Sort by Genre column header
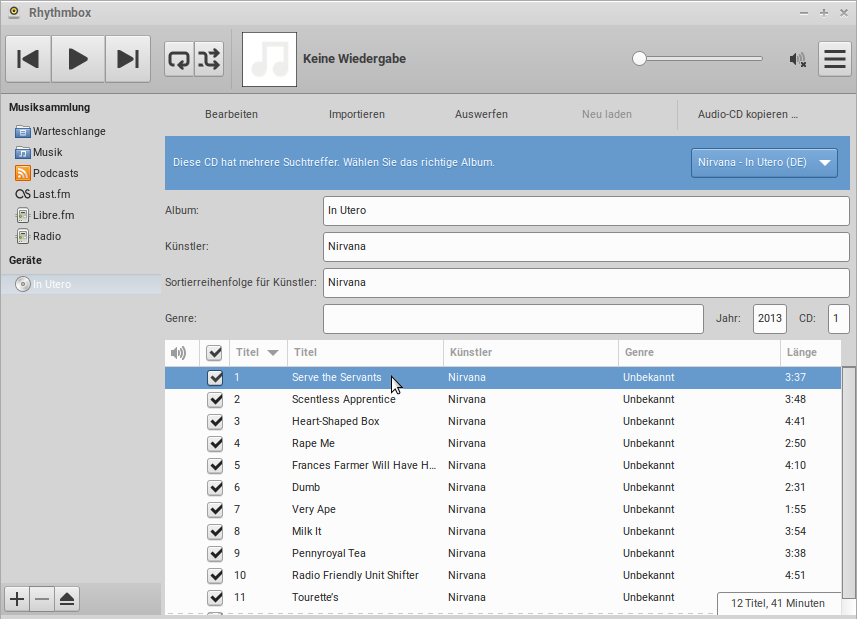The height and width of the screenshot is (619, 857). [x=699, y=352]
